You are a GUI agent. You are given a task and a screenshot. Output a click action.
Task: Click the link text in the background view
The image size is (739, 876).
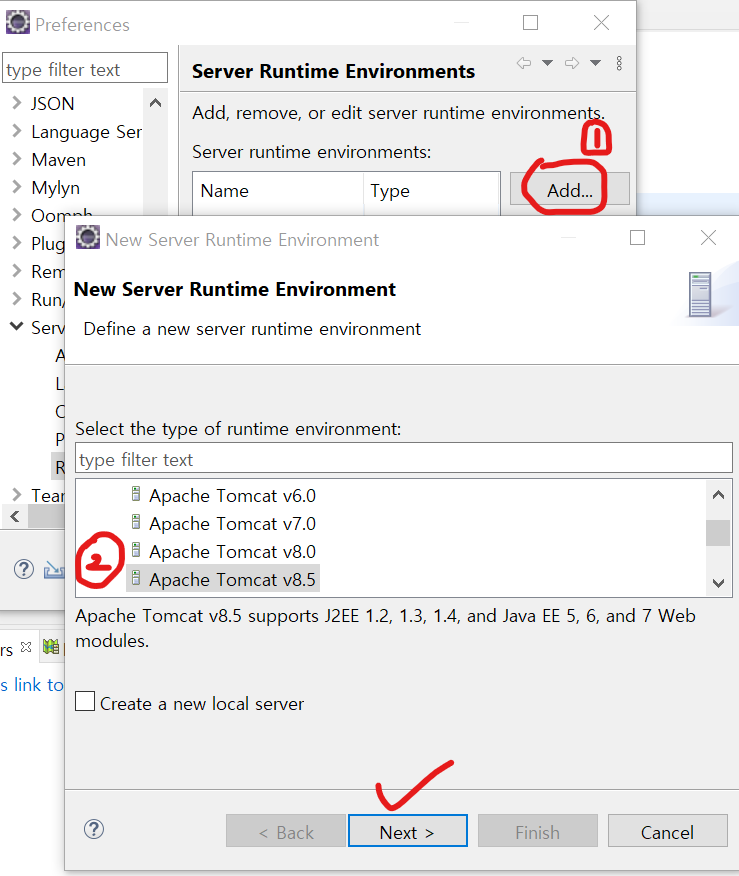coord(32,685)
